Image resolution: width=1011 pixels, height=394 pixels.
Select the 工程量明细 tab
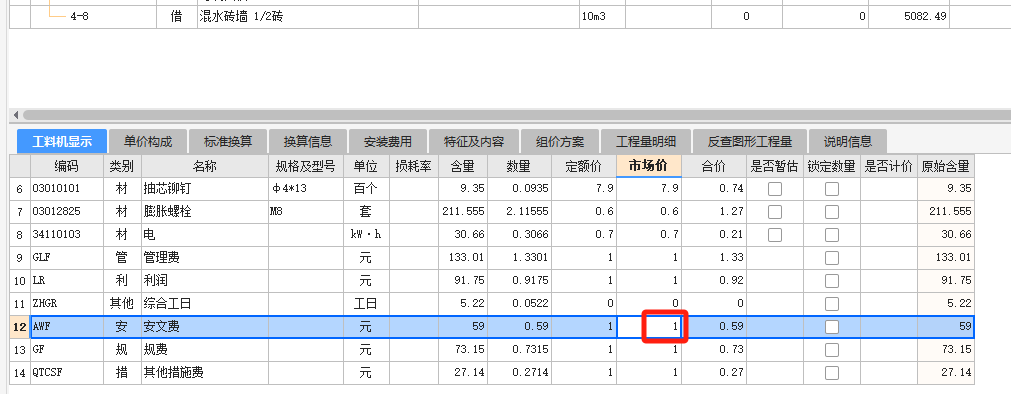point(646,141)
